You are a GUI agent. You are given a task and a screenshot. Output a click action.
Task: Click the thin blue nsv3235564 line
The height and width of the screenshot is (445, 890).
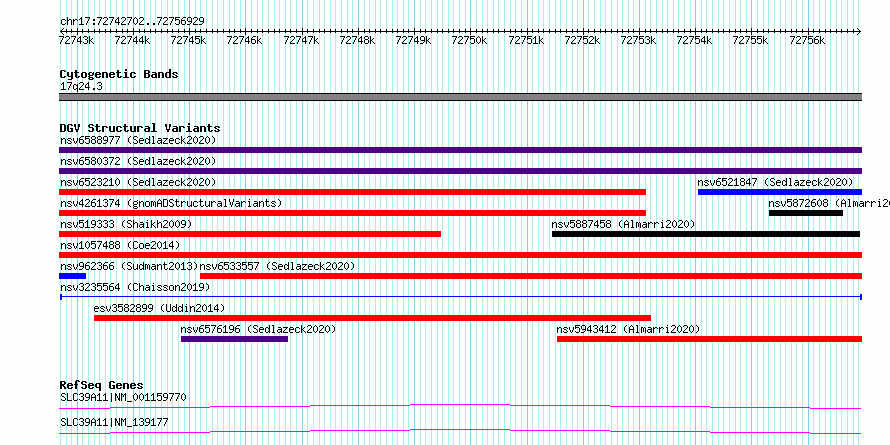pos(461,297)
